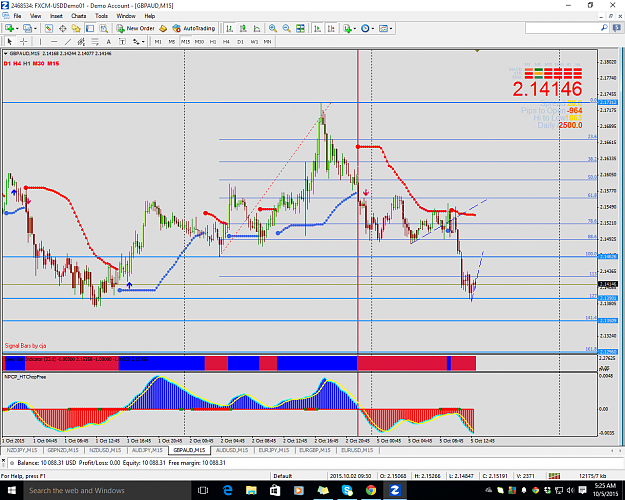Viewport: 625px width, 500px height.
Task: Switch to AUDUSD,M15 chart tab
Action: click(232, 450)
